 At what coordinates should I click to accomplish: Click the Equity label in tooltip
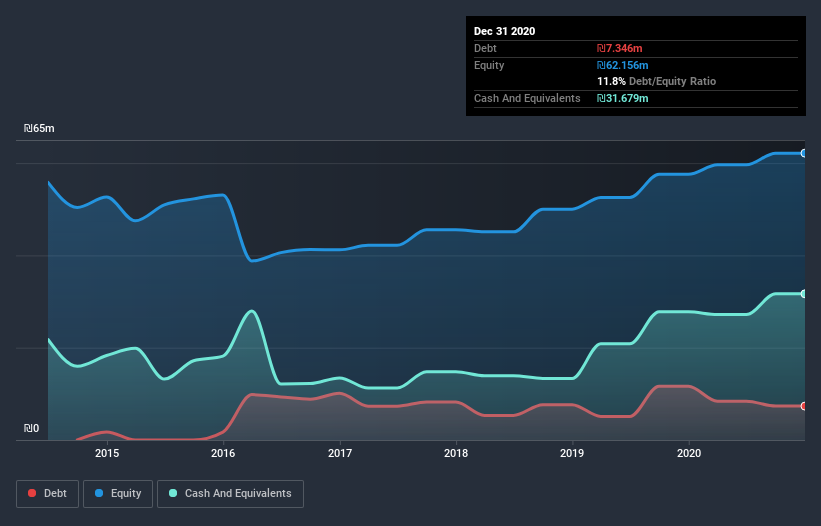coord(489,65)
